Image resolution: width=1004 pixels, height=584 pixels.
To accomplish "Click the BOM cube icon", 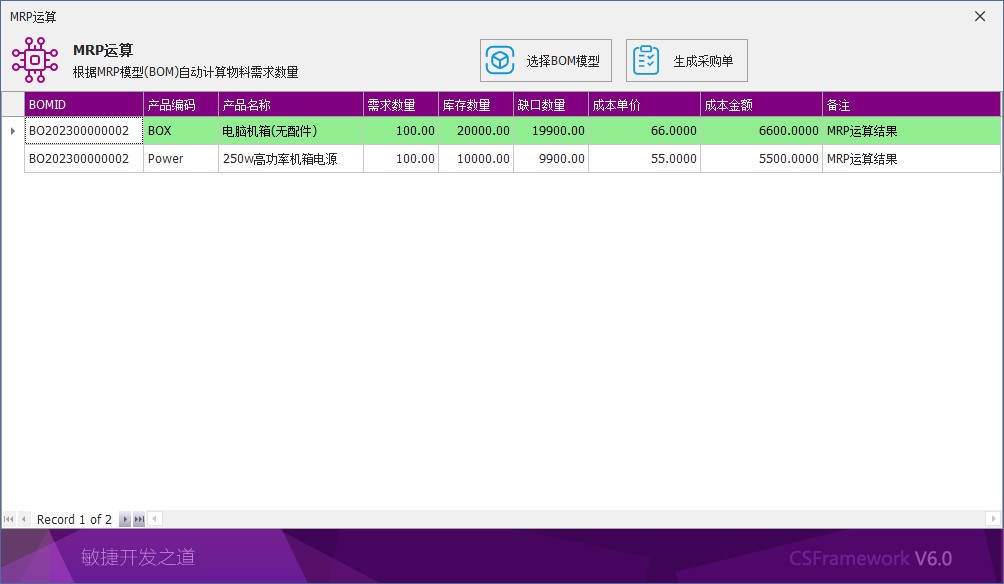I will click(x=500, y=60).
